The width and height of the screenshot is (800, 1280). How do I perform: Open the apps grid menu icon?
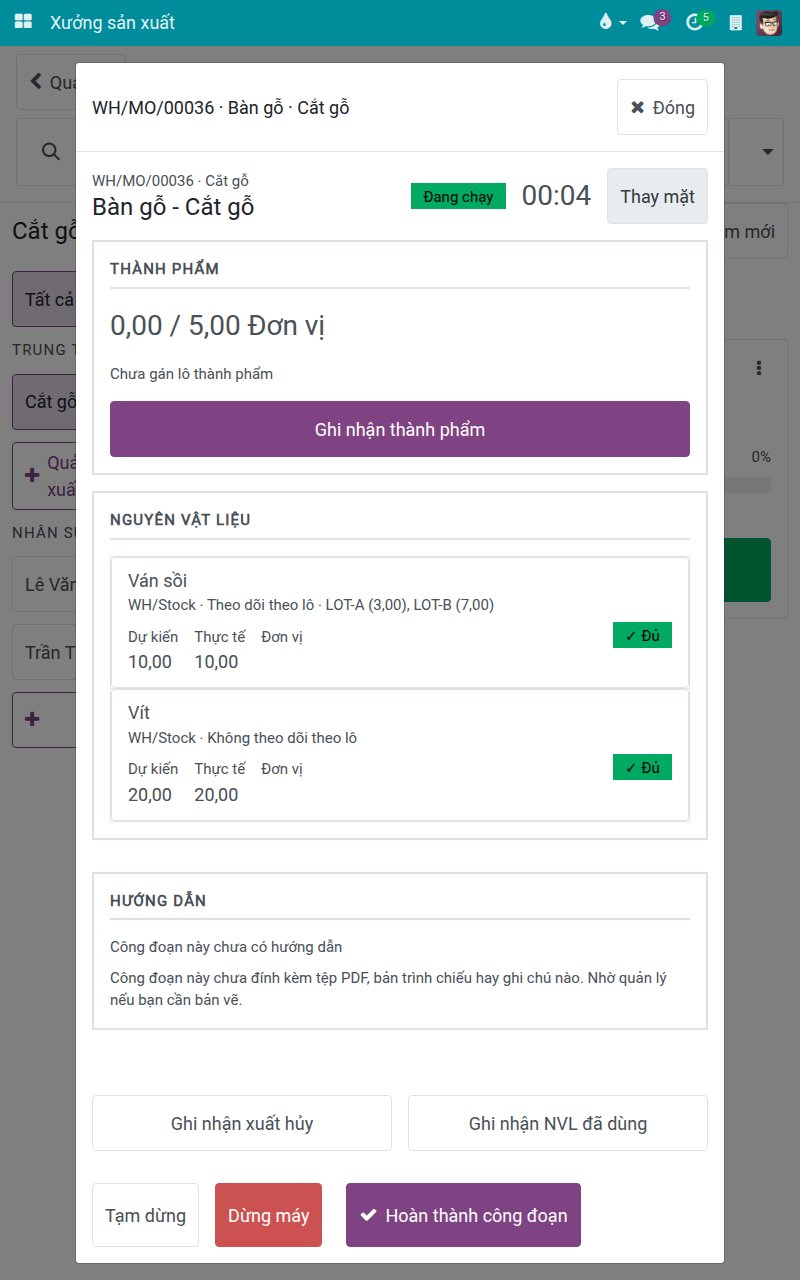[x=23, y=22]
